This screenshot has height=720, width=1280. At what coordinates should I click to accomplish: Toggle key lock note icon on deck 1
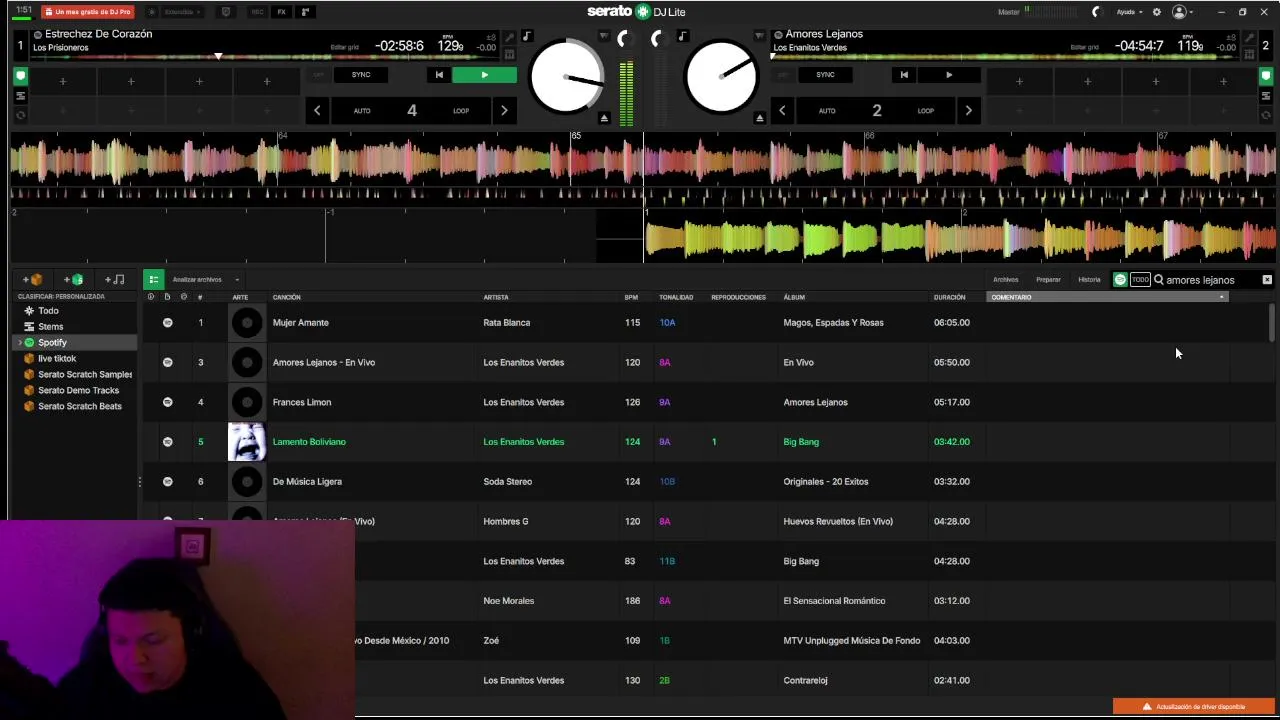click(x=527, y=37)
